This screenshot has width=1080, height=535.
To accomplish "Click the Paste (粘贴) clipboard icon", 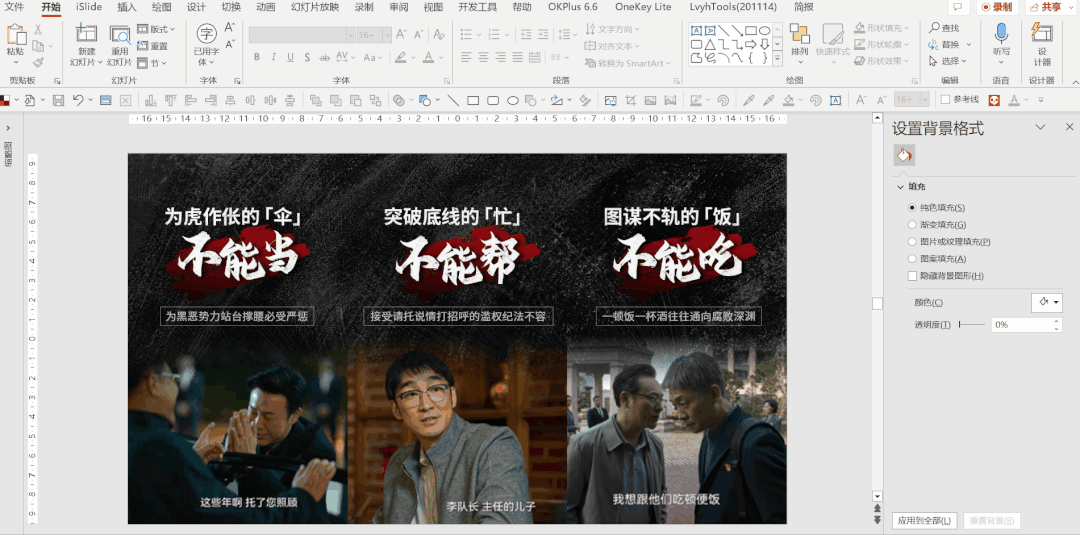I will click(16, 35).
